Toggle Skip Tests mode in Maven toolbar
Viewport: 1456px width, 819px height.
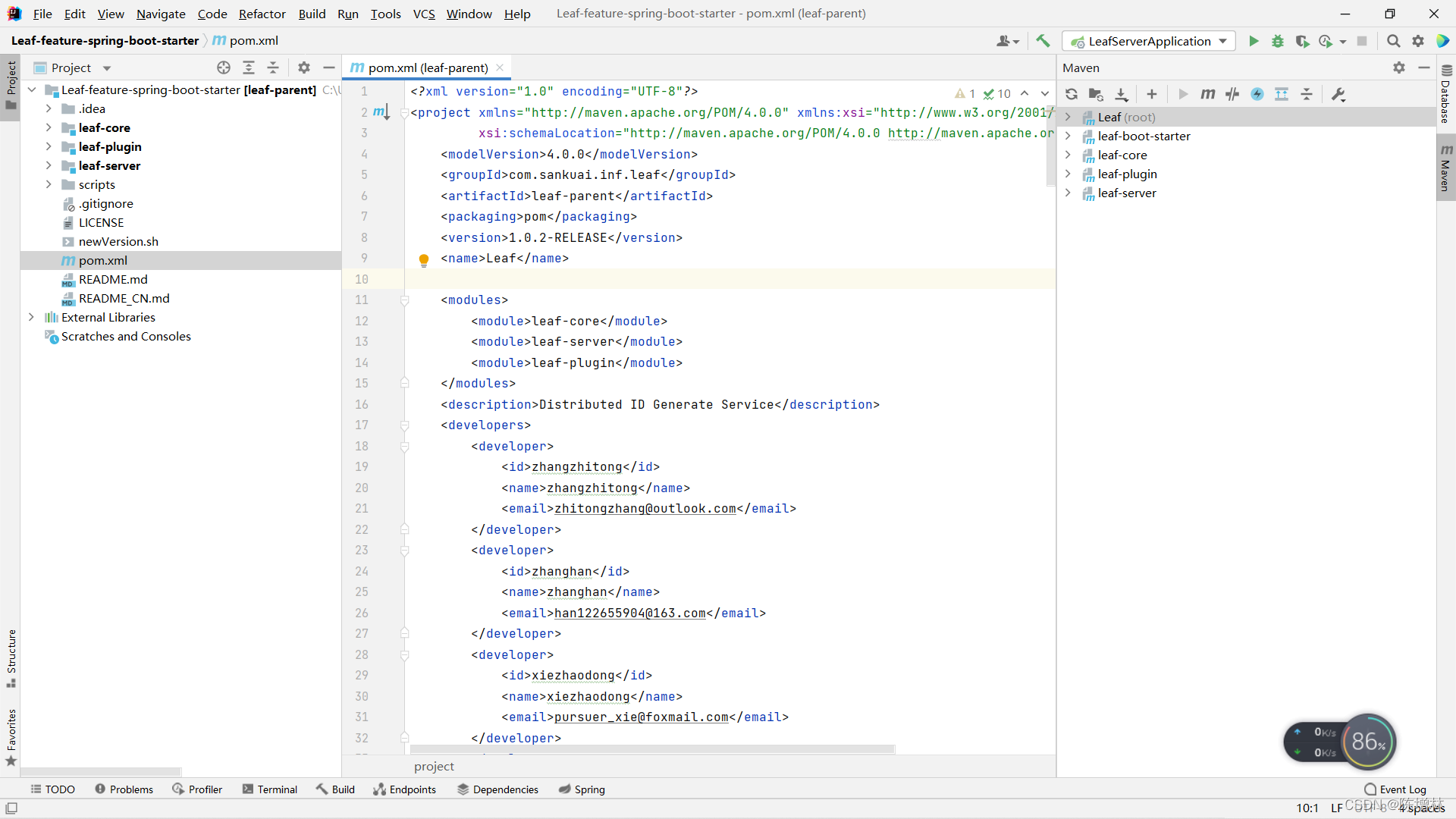(x=1257, y=94)
